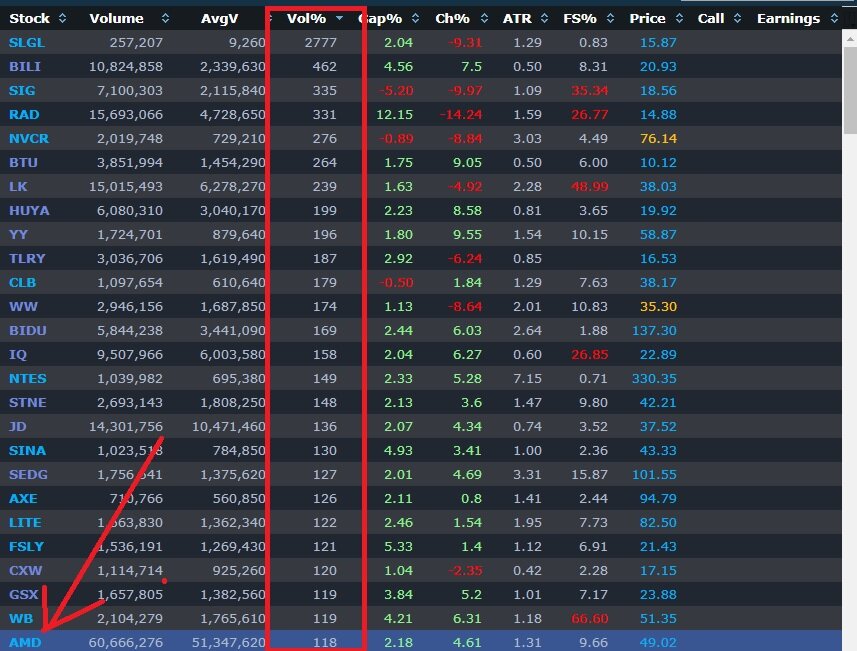Open GSX stock ticker
Image resolution: width=857 pixels, height=651 pixels.
click(24, 595)
